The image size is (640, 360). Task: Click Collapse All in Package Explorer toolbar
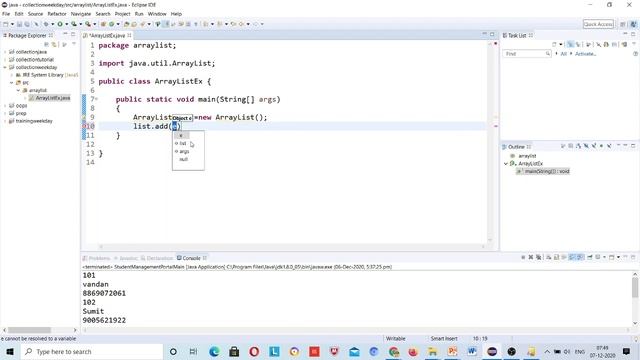pyautogui.click(x=47, y=44)
